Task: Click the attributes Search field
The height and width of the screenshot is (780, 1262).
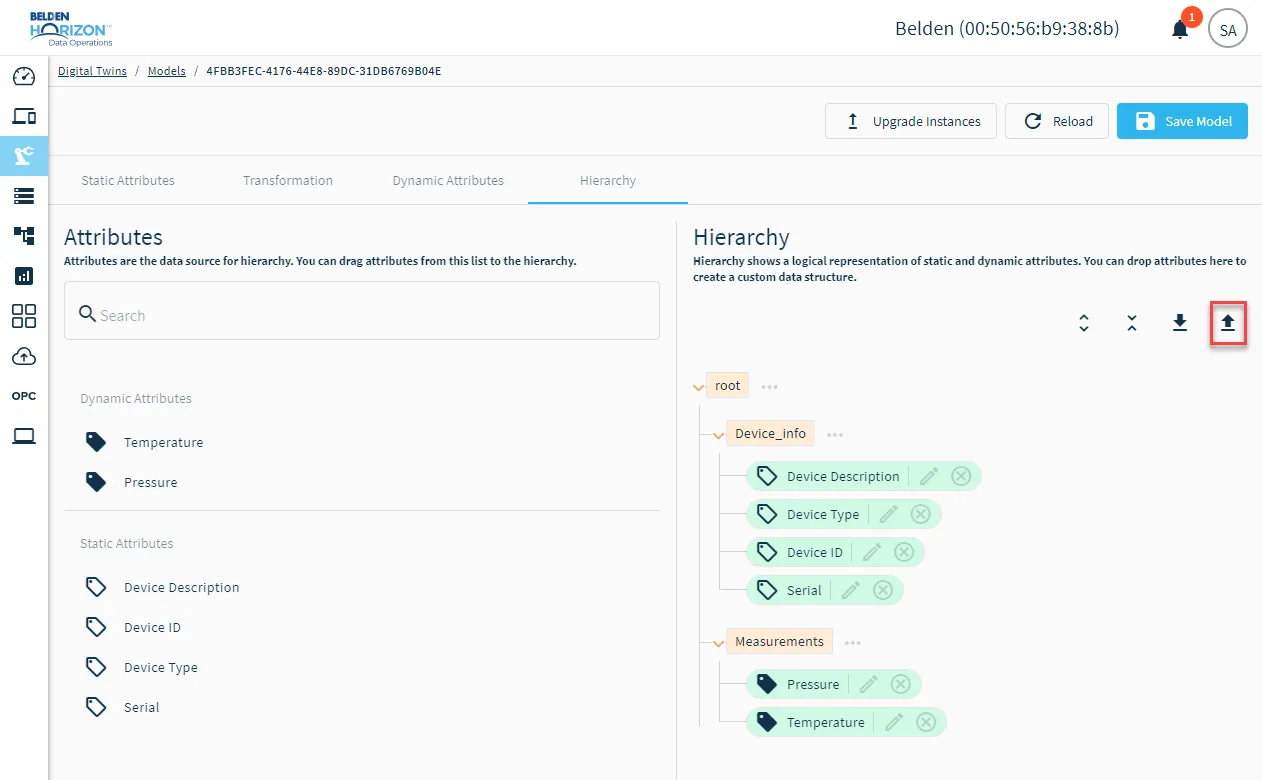Action: click(362, 310)
